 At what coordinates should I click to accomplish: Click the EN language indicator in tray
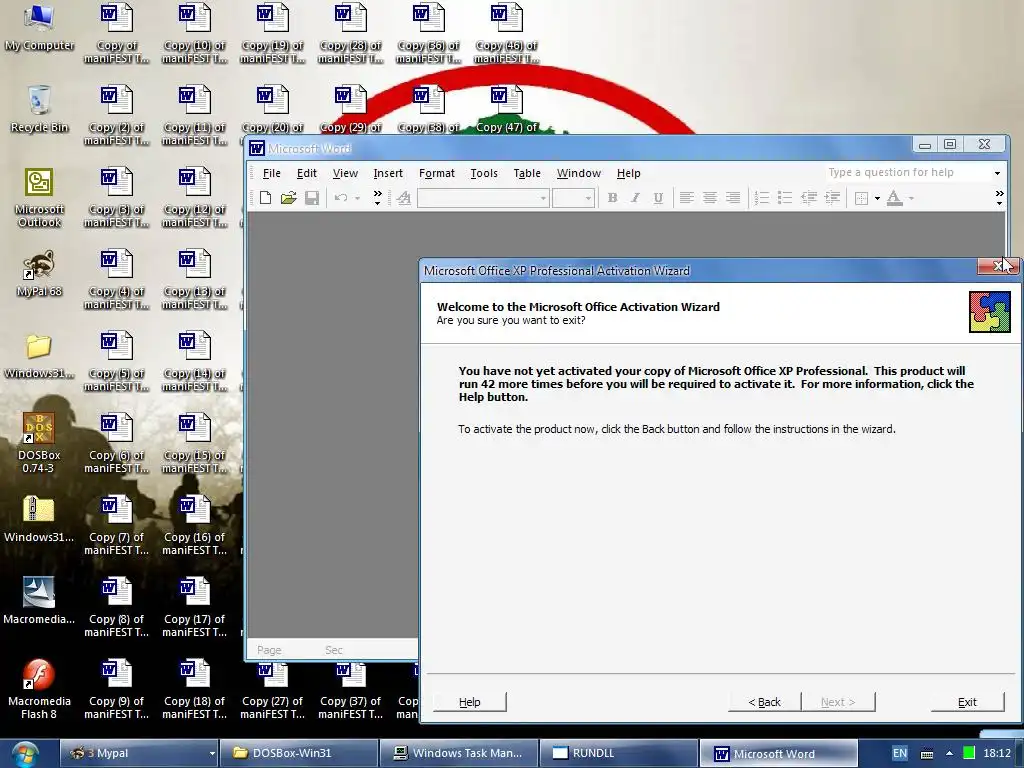coord(899,753)
